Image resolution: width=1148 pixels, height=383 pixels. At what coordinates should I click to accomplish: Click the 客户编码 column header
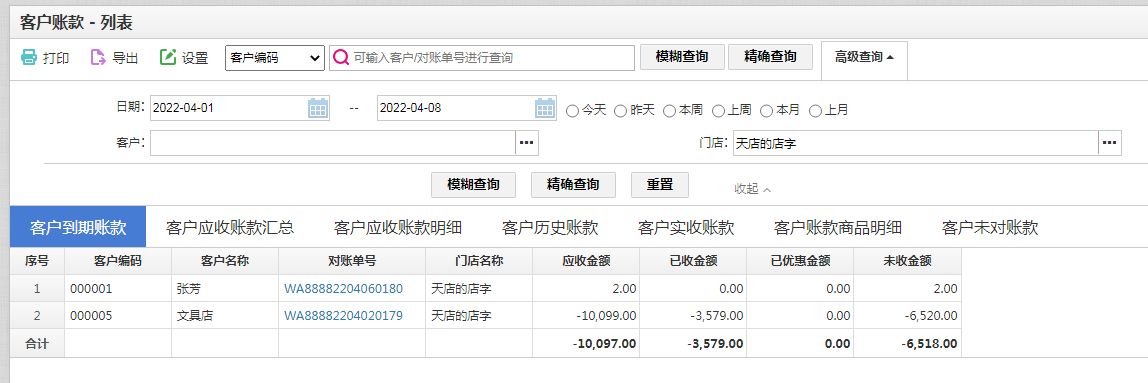118,261
